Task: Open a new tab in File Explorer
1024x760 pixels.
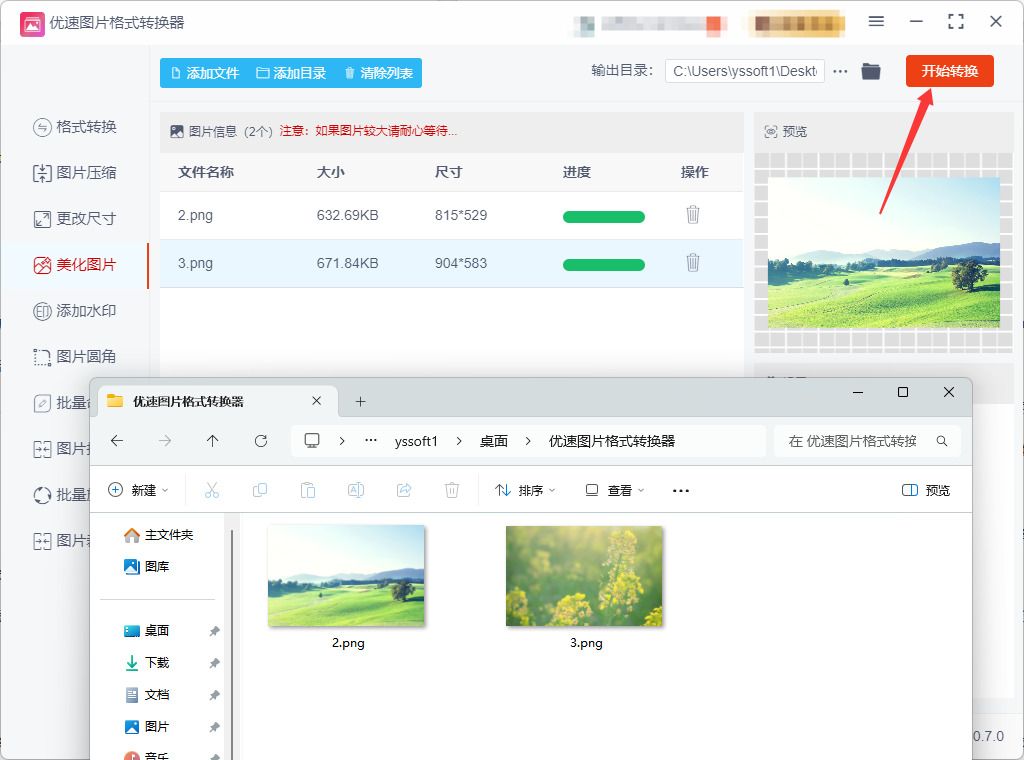Action: tap(360, 402)
